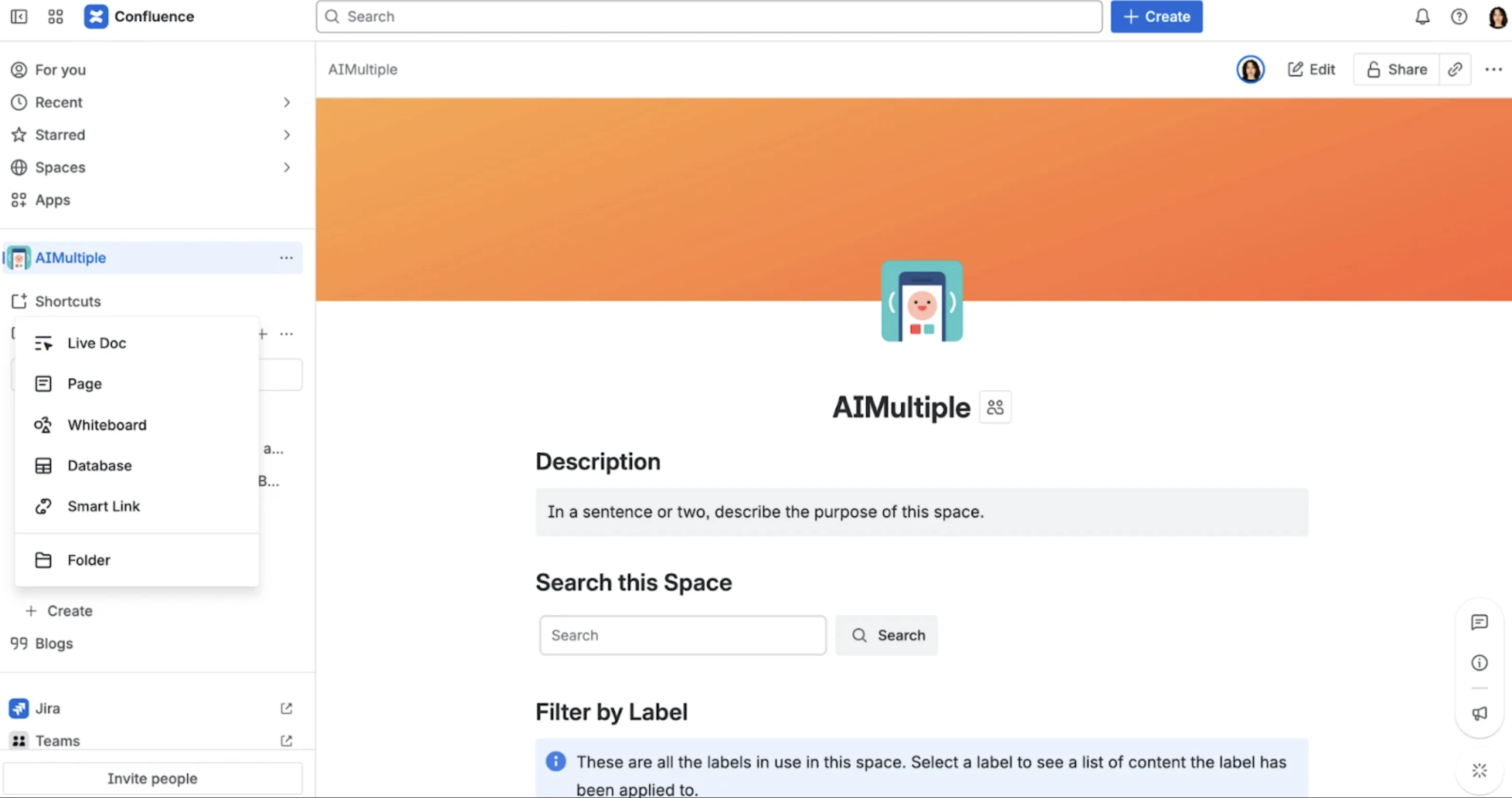
Task: Open the profile avatar menu in top bar
Action: coord(1498,17)
